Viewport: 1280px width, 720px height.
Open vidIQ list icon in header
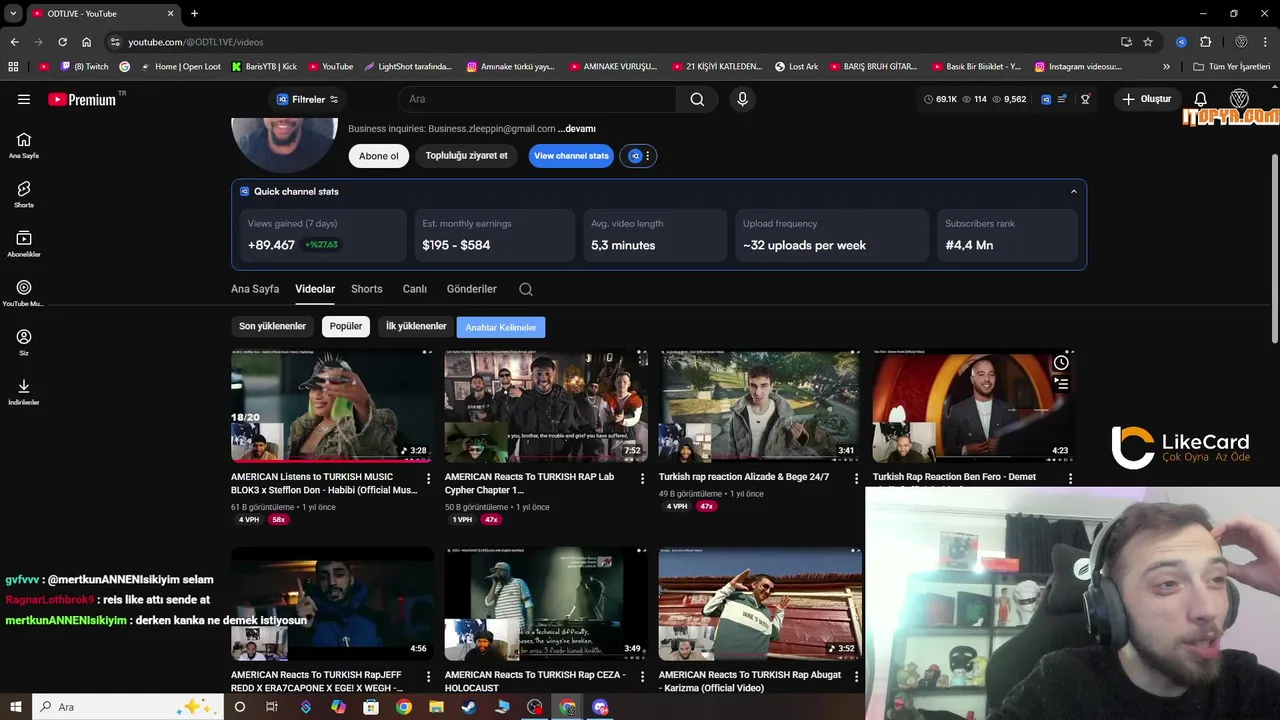pos(1062,99)
